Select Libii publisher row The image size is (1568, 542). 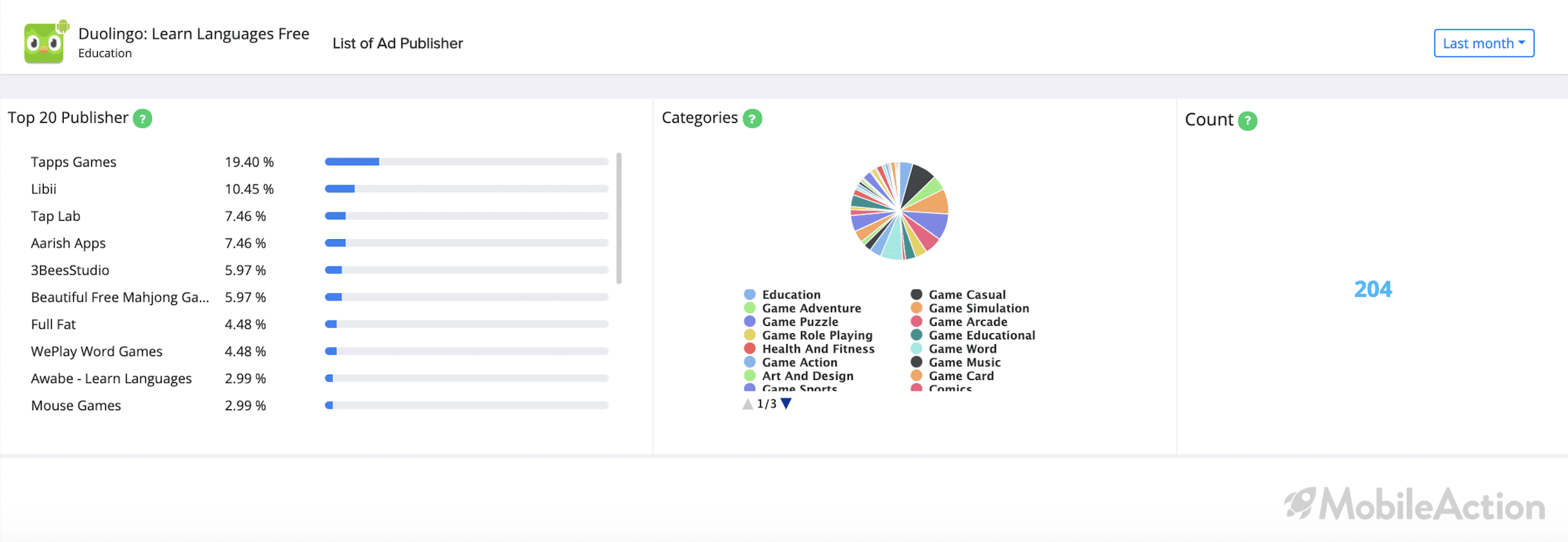coord(319,189)
